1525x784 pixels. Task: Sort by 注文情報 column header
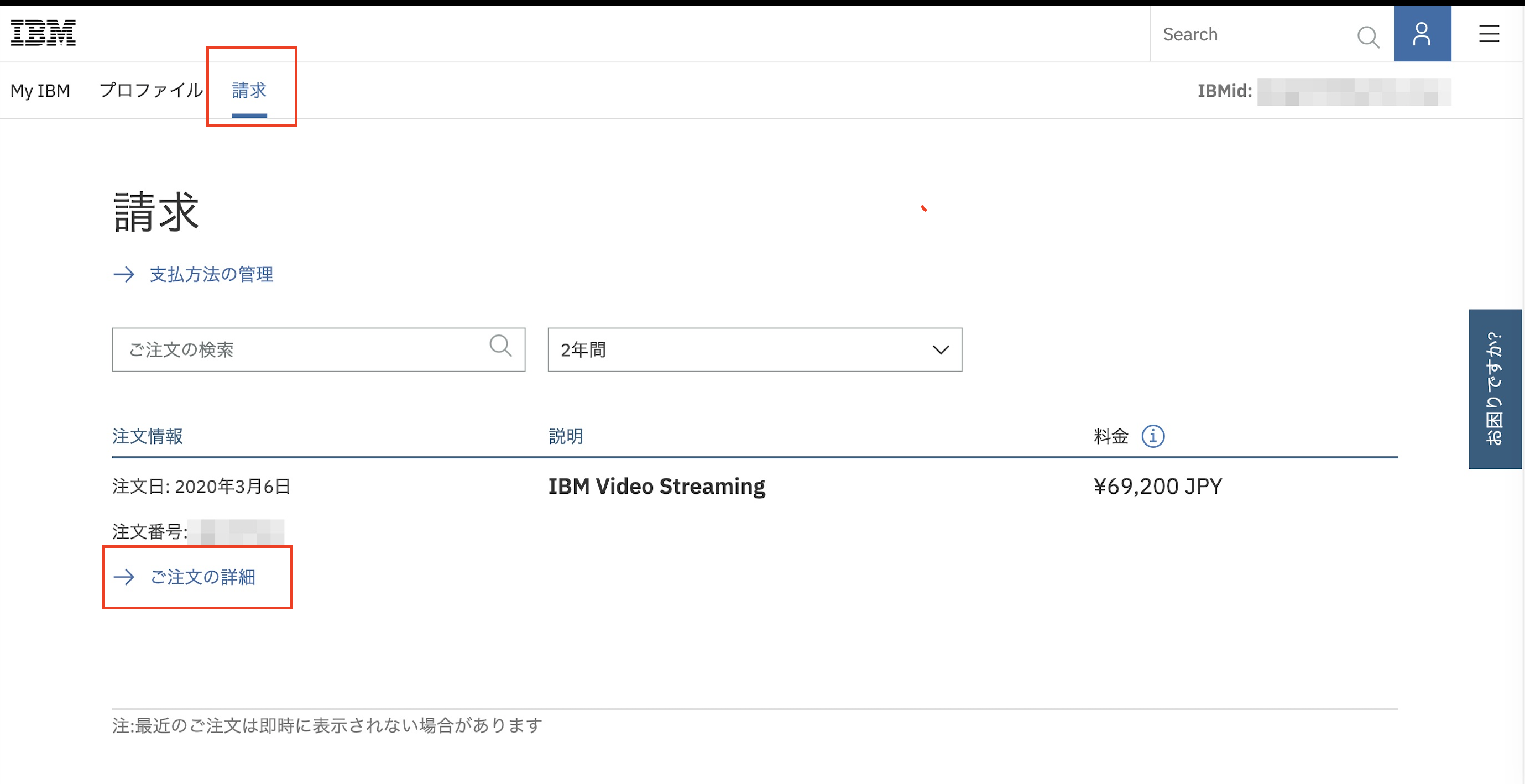tap(148, 436)
